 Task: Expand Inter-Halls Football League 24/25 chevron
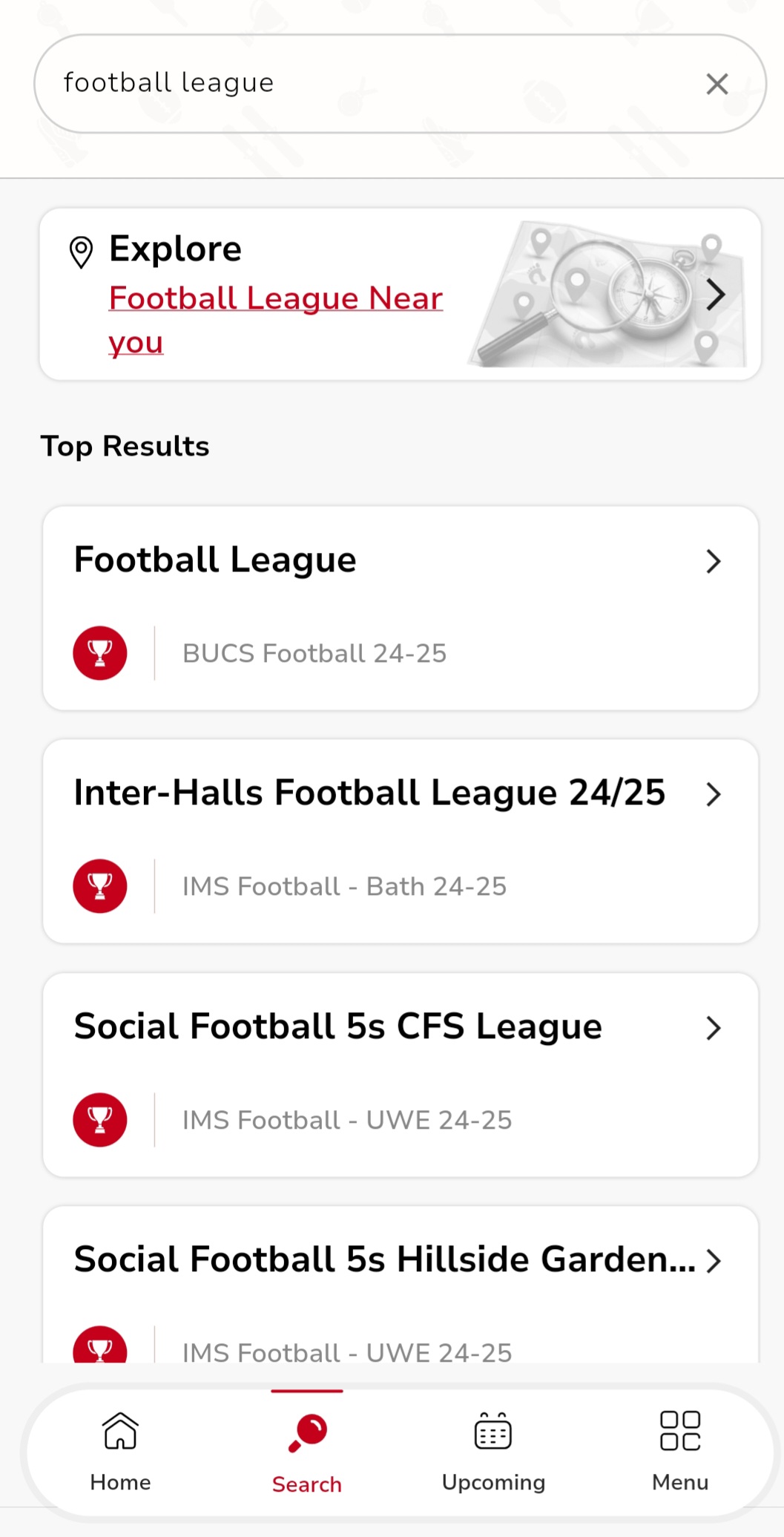pyautogui.click(x=714, y=794)
